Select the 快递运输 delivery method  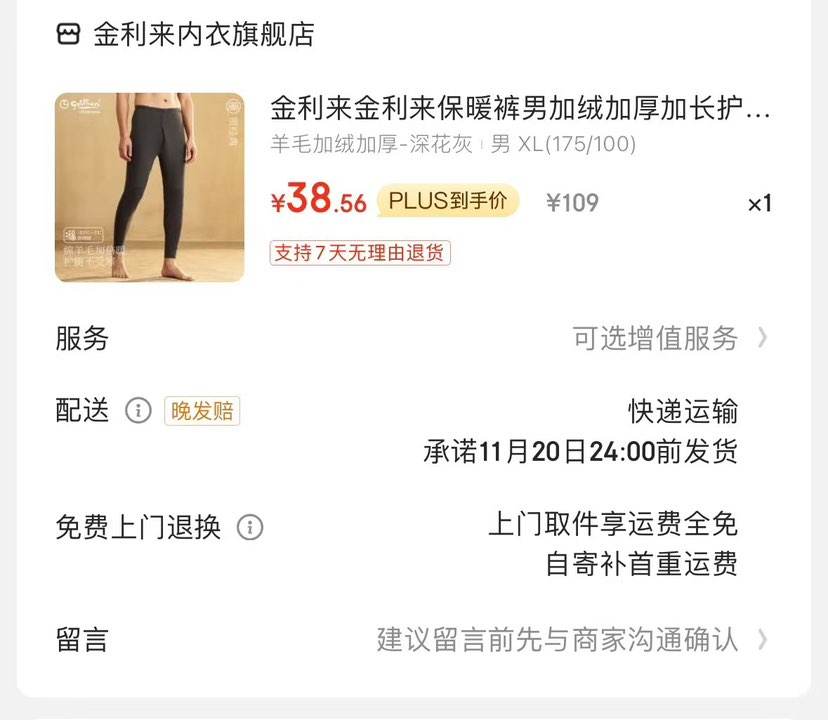(x=682, y=411)
